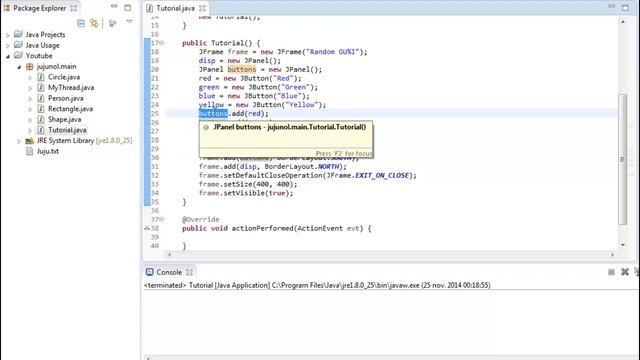Viewport: 640px width, 360px height.
Task: Click the tooltip text "JPanel buttons - jujunol.main.Tutorial.Tutorial()"
Action: pyautogui.click(x=290, y=127)
